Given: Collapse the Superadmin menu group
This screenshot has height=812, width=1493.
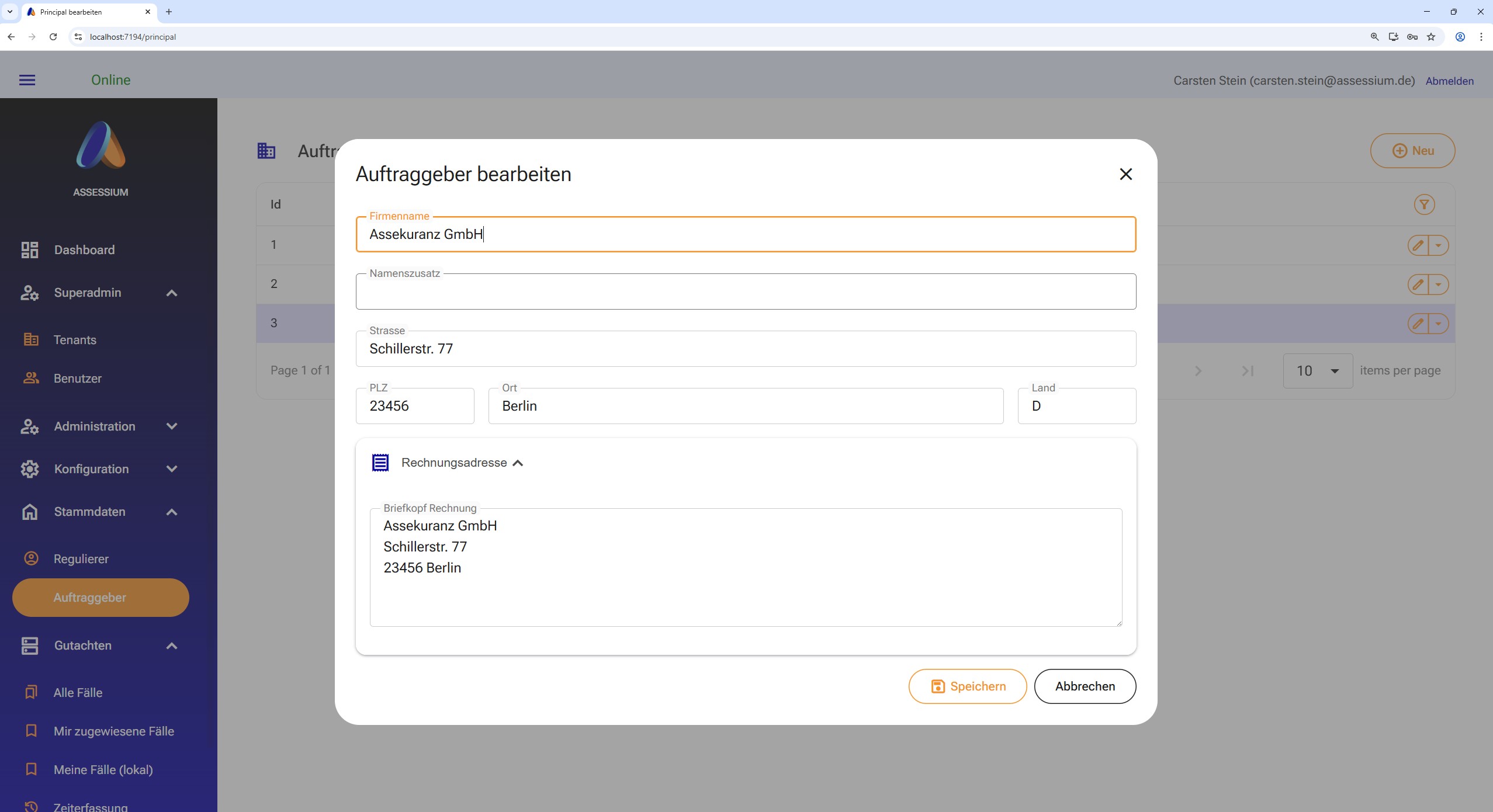Looking at the screenshot, I should click(171, 293).
